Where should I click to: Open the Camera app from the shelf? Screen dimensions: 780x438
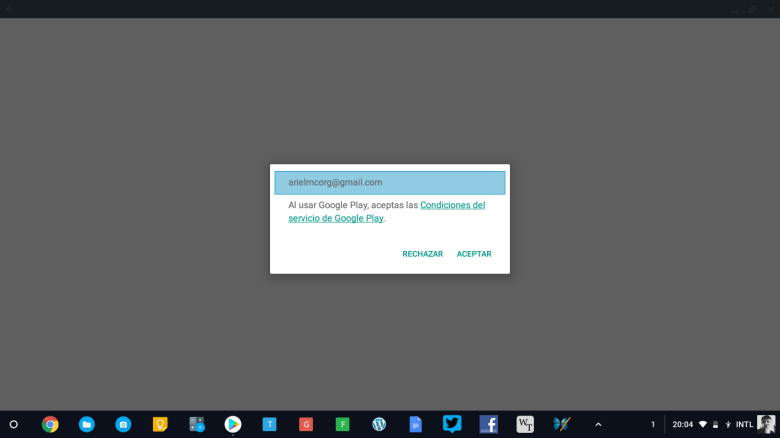[x=123, y=425]
